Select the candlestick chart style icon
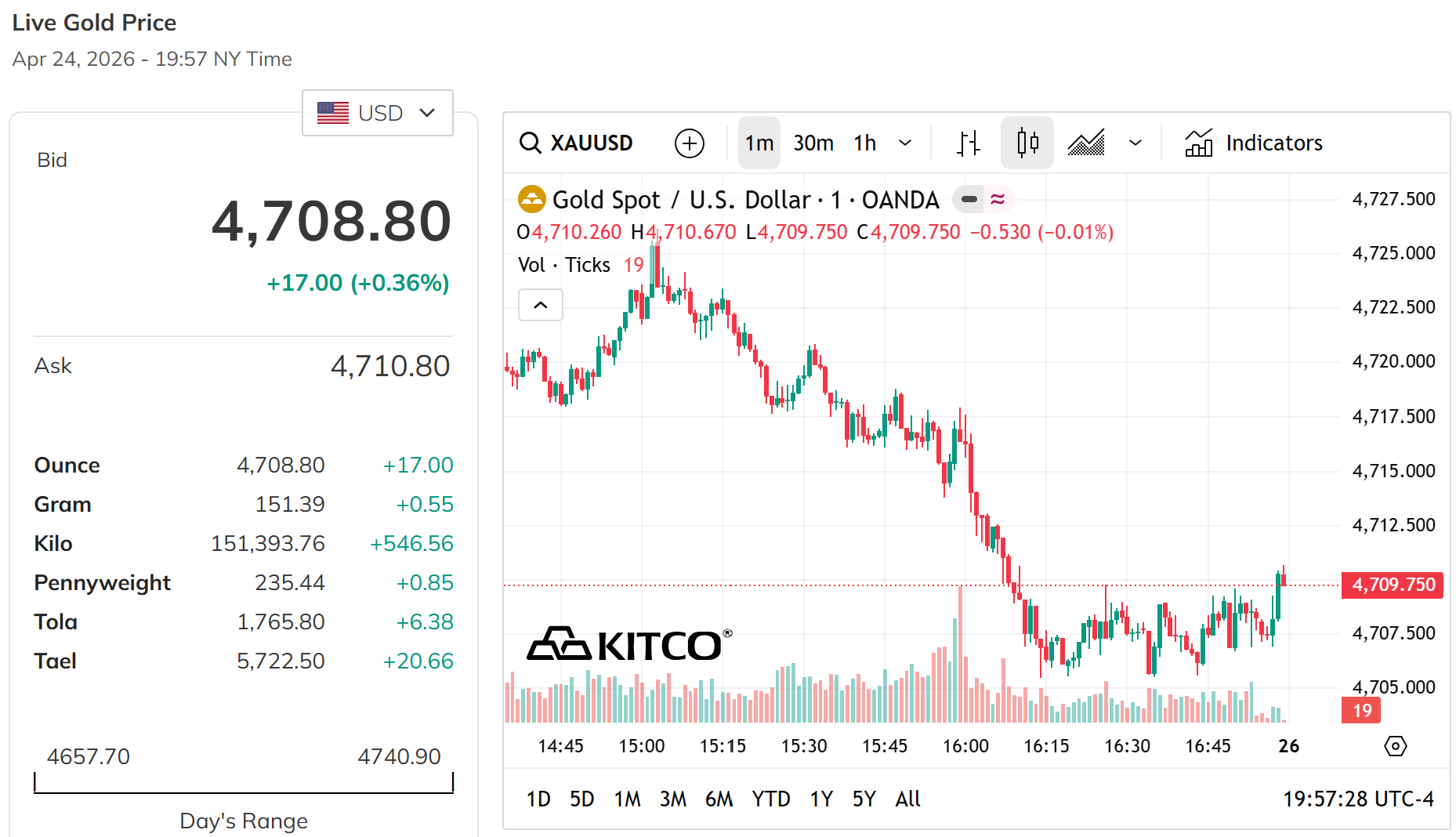Screen dimensions: 1456x837 tap(1027, 143)
